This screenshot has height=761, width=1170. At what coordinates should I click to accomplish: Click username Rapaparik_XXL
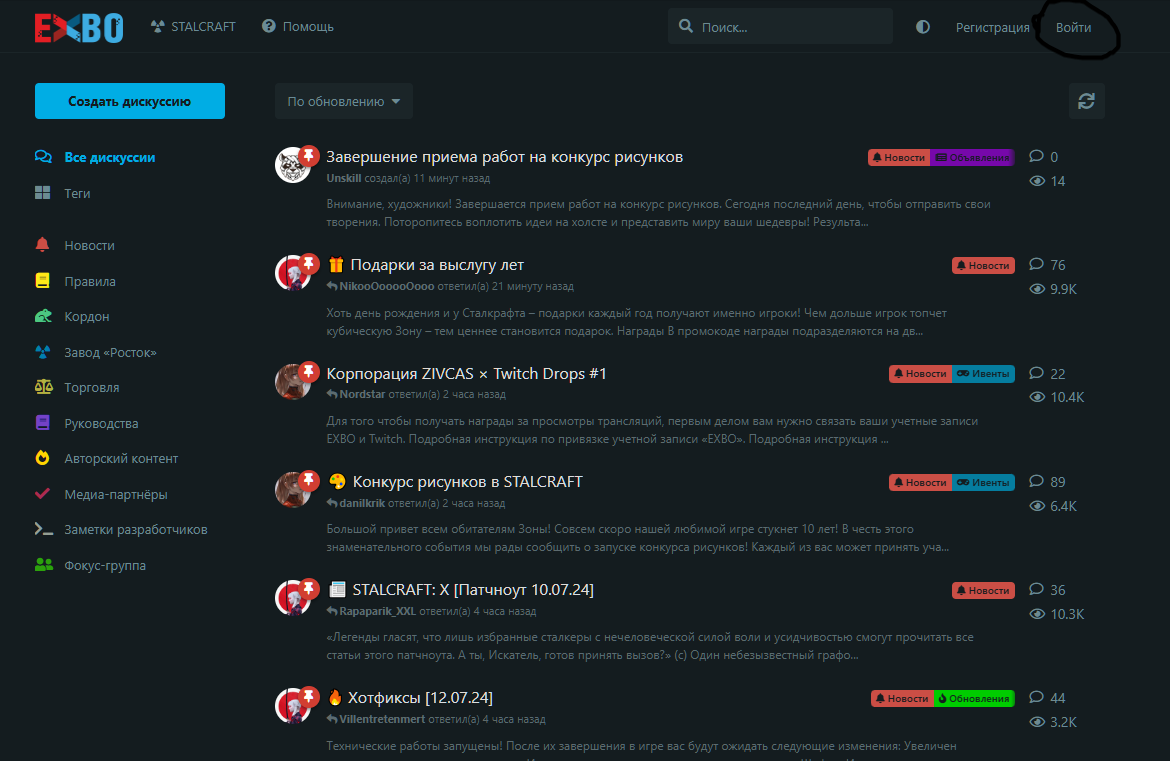[x=378, y=611]
